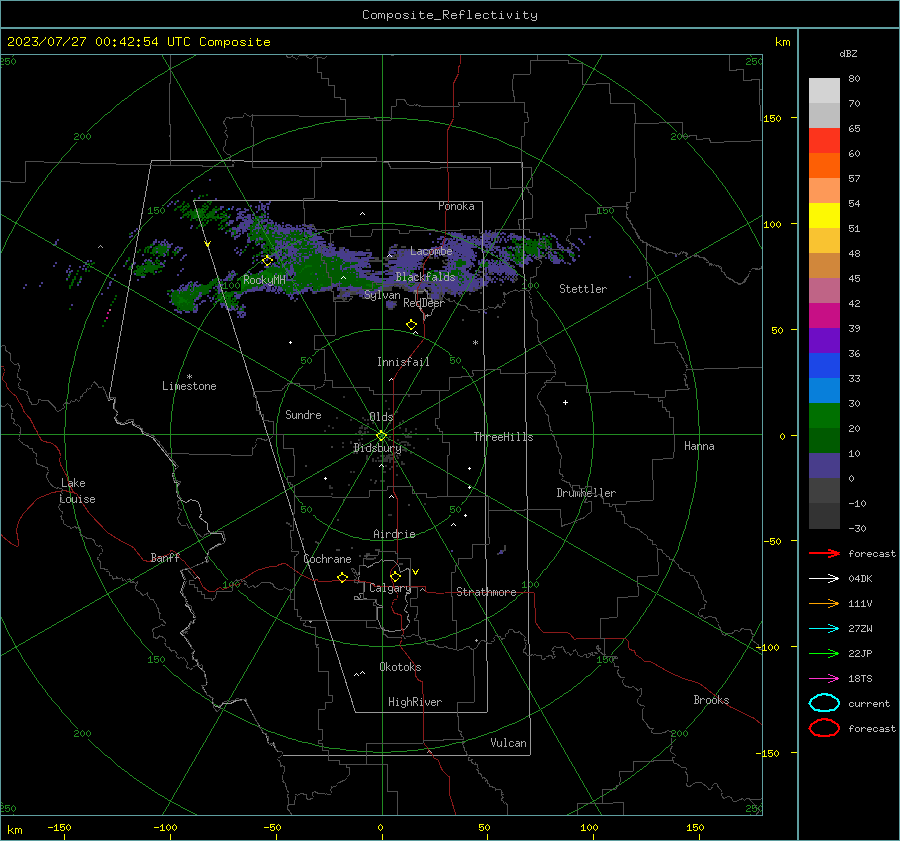The height and width of the screenshot is (841, 900).
Task: Click the 'Limestone' label on map
Action: coord(189,386)
